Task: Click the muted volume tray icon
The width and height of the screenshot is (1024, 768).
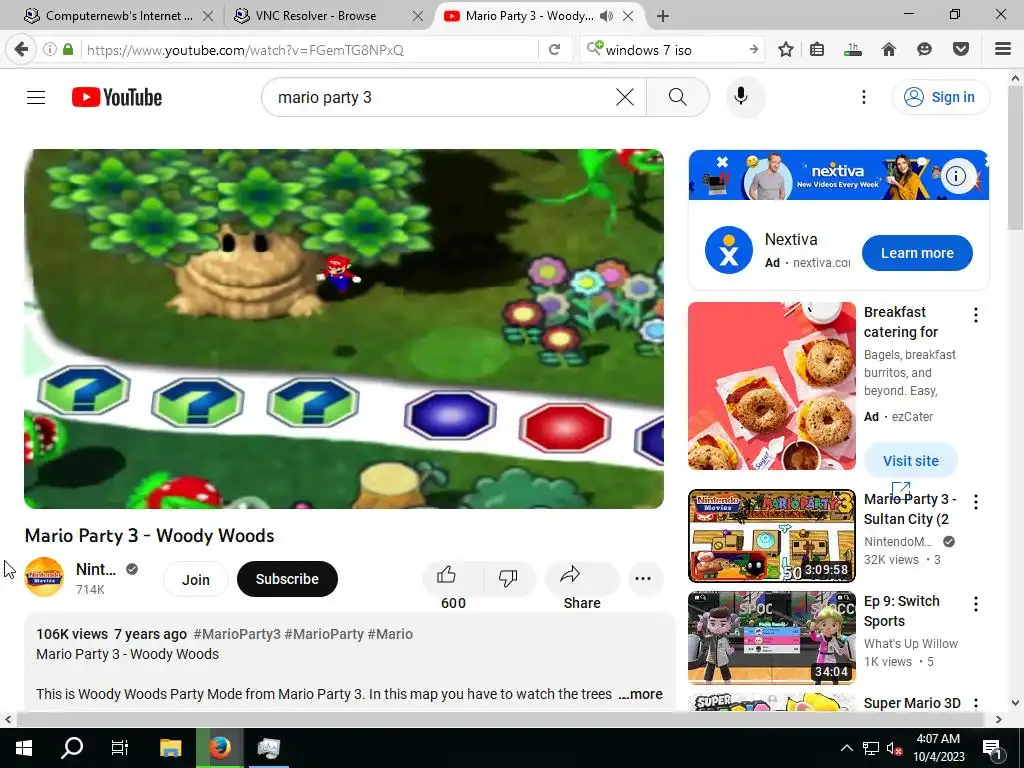Action: click(x=894, y=748)
